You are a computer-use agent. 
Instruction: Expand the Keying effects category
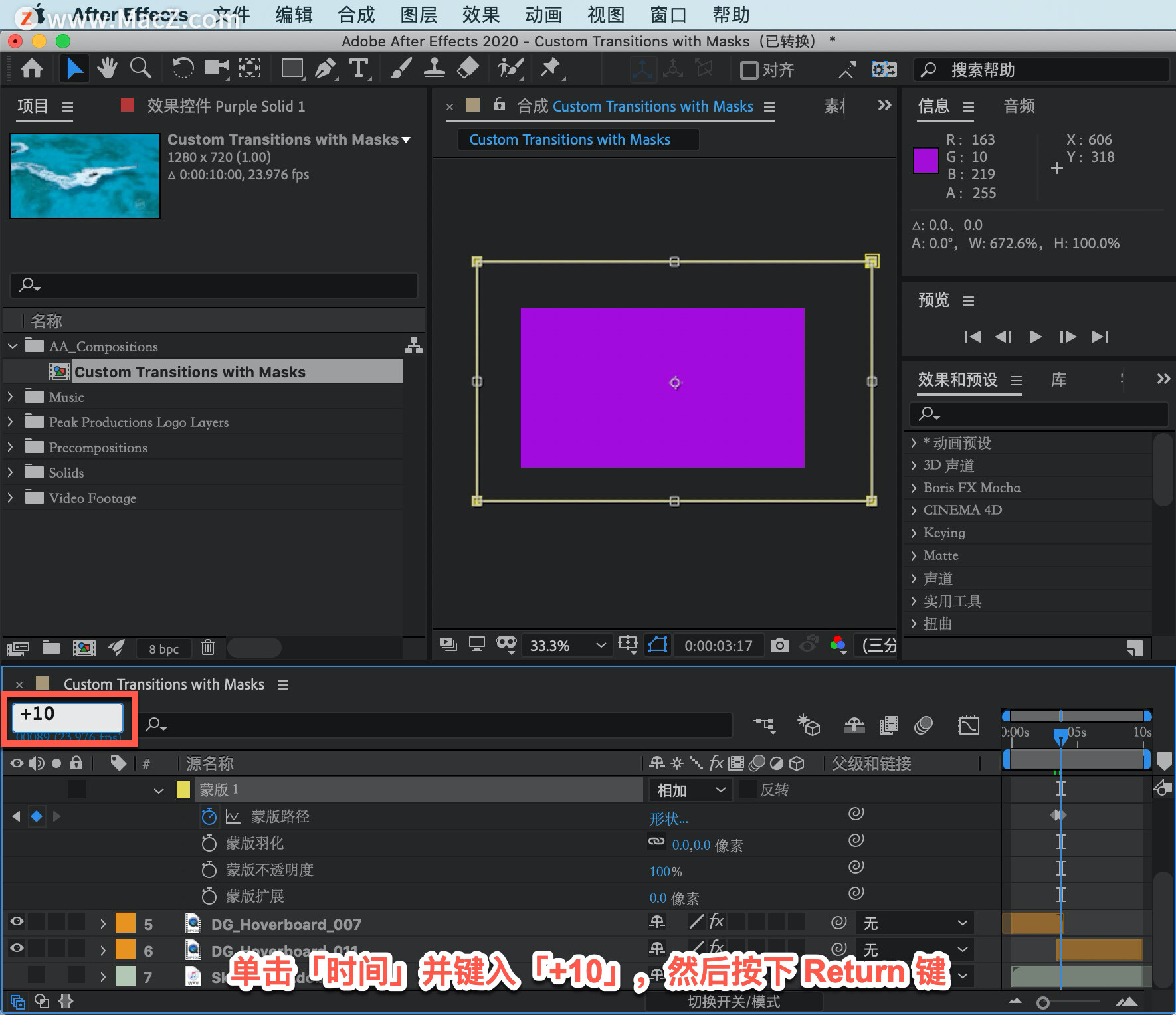[x=914, y=533]
